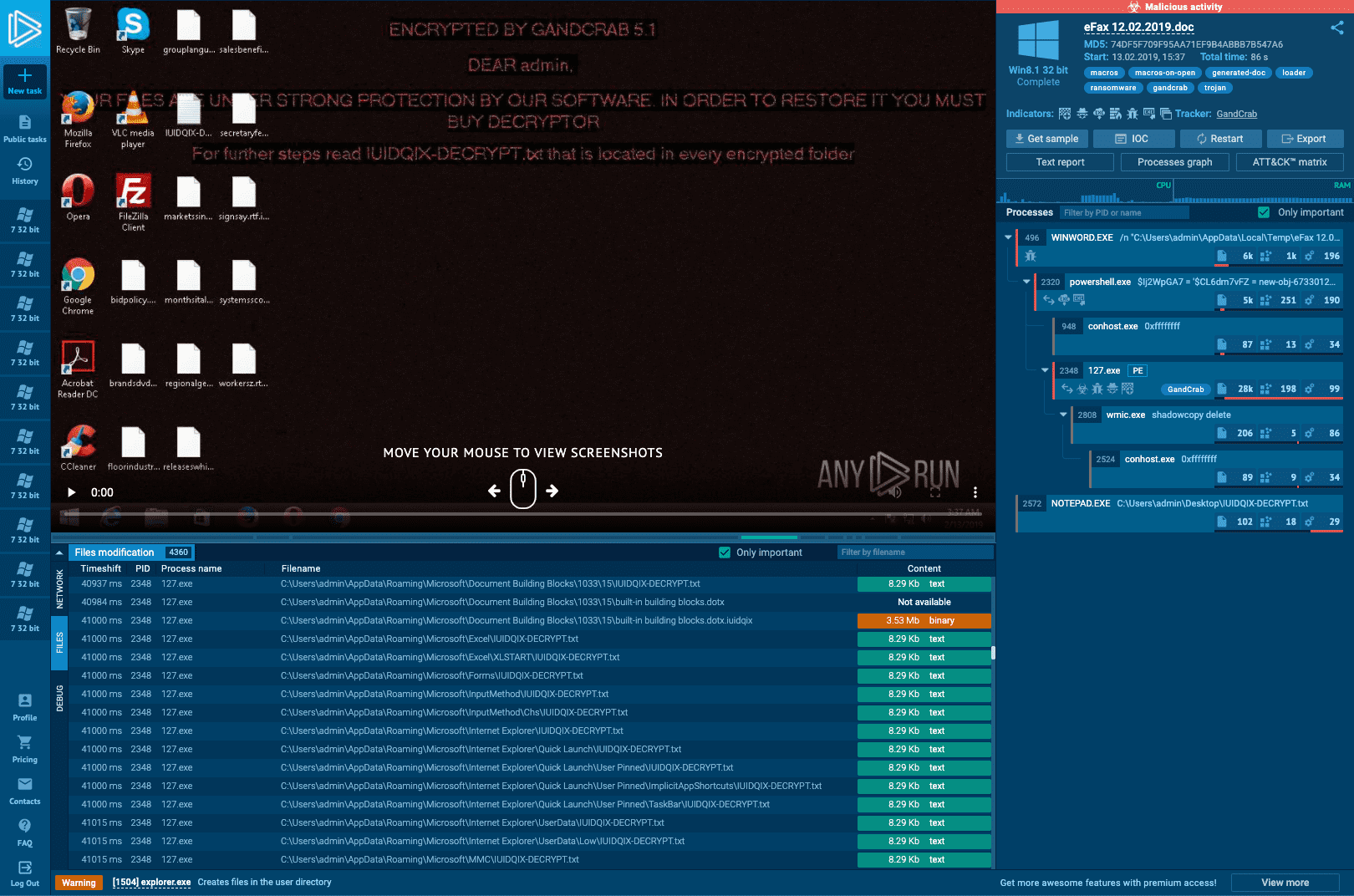Click the video playback progress bar

[x=522, y=513]
